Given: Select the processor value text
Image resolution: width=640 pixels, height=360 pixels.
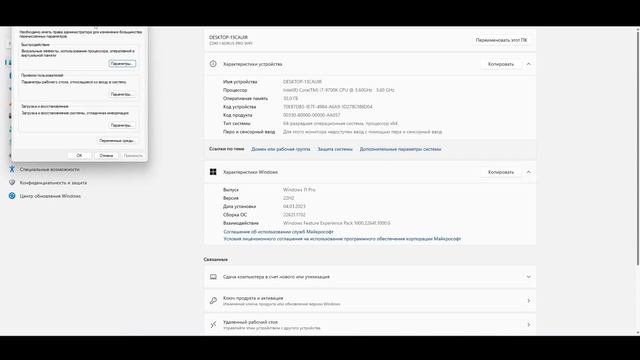Looking at the screenshot, I should point(339,90).
